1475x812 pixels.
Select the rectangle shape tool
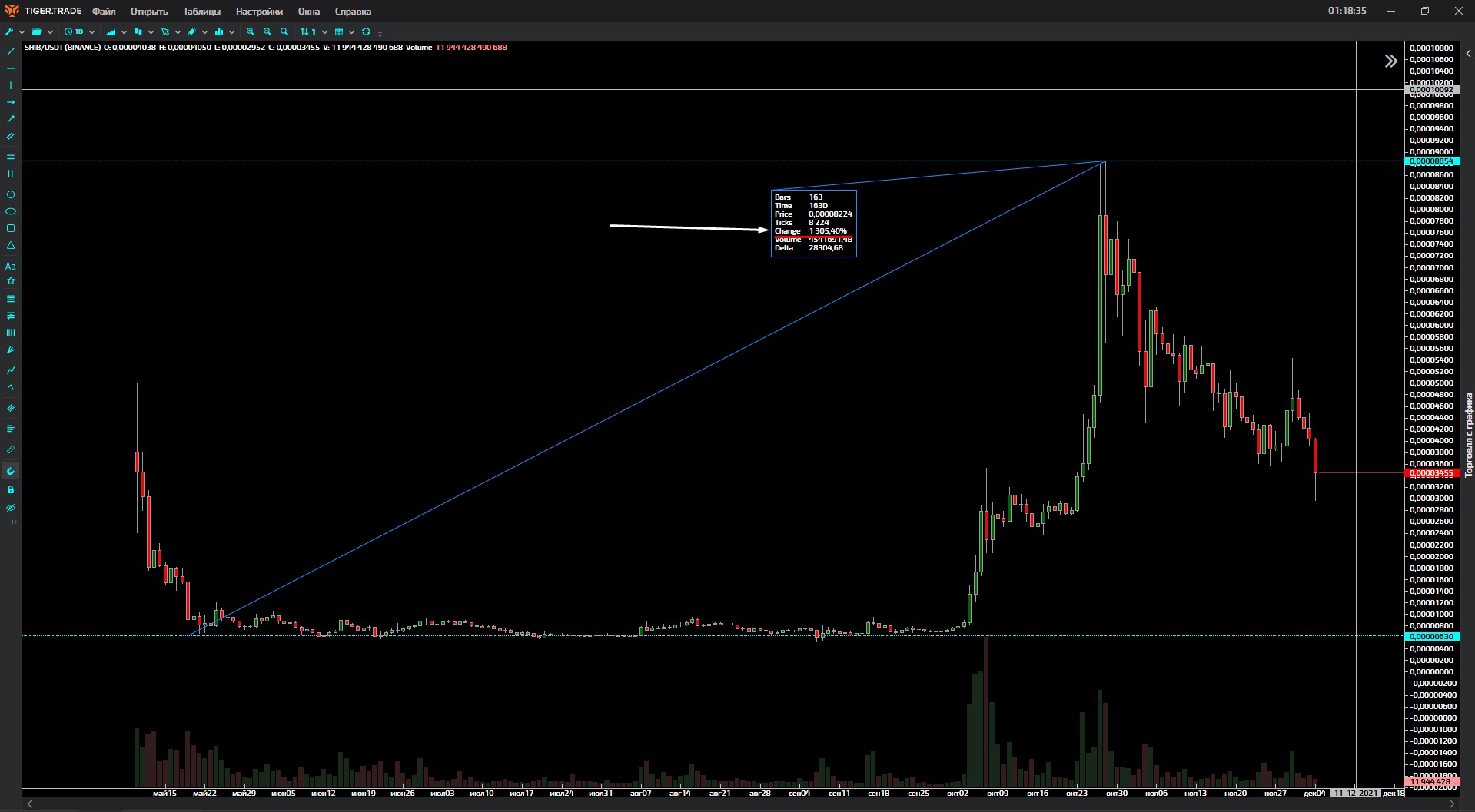click(x=11, y=228)
